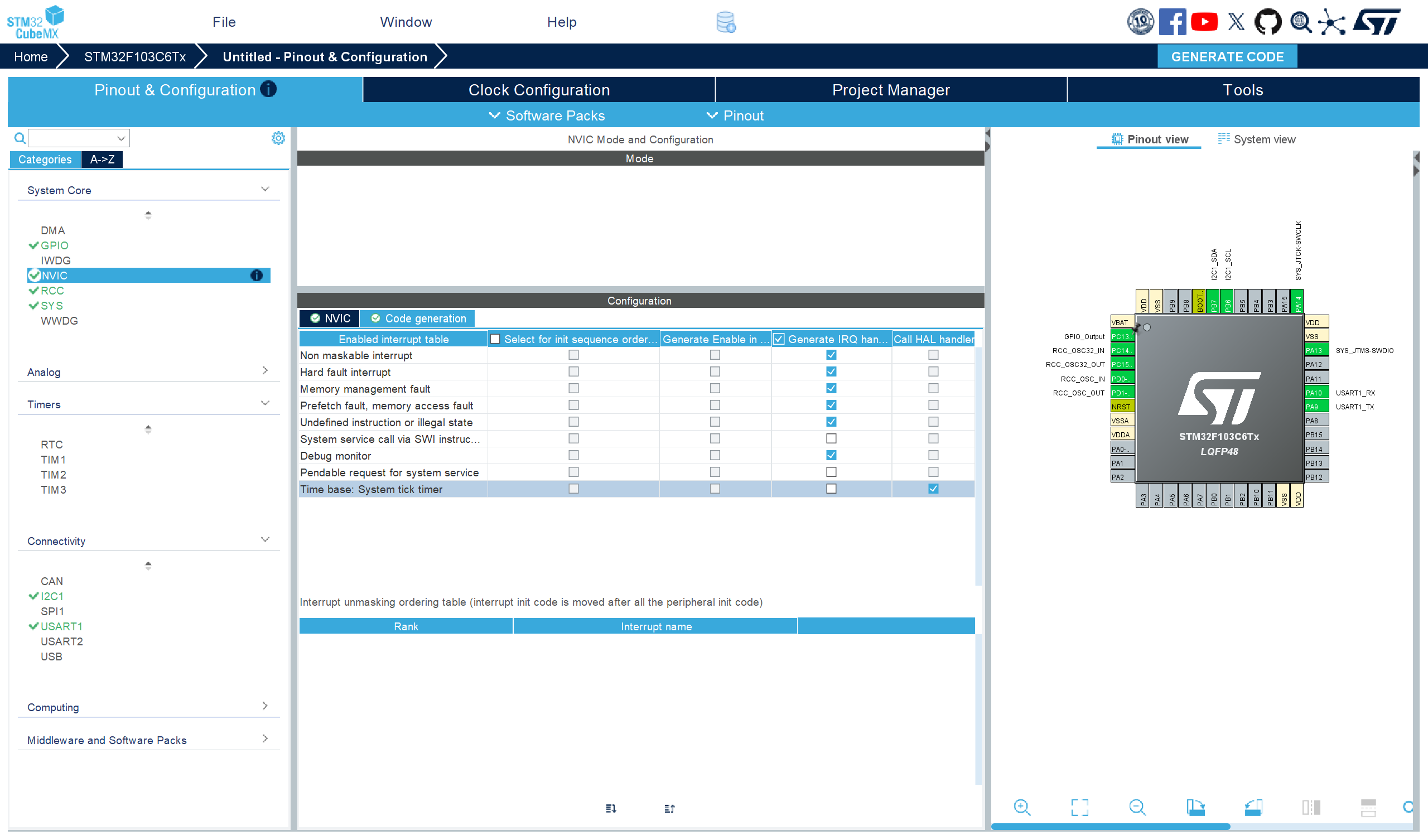Expand the Analog category

pos(264,370)
